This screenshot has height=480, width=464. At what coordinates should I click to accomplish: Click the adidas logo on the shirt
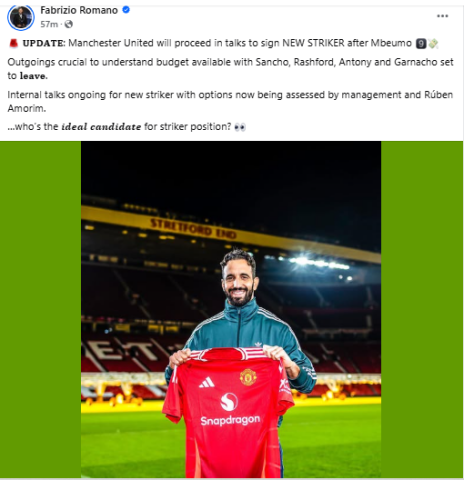tap(207, 382)
